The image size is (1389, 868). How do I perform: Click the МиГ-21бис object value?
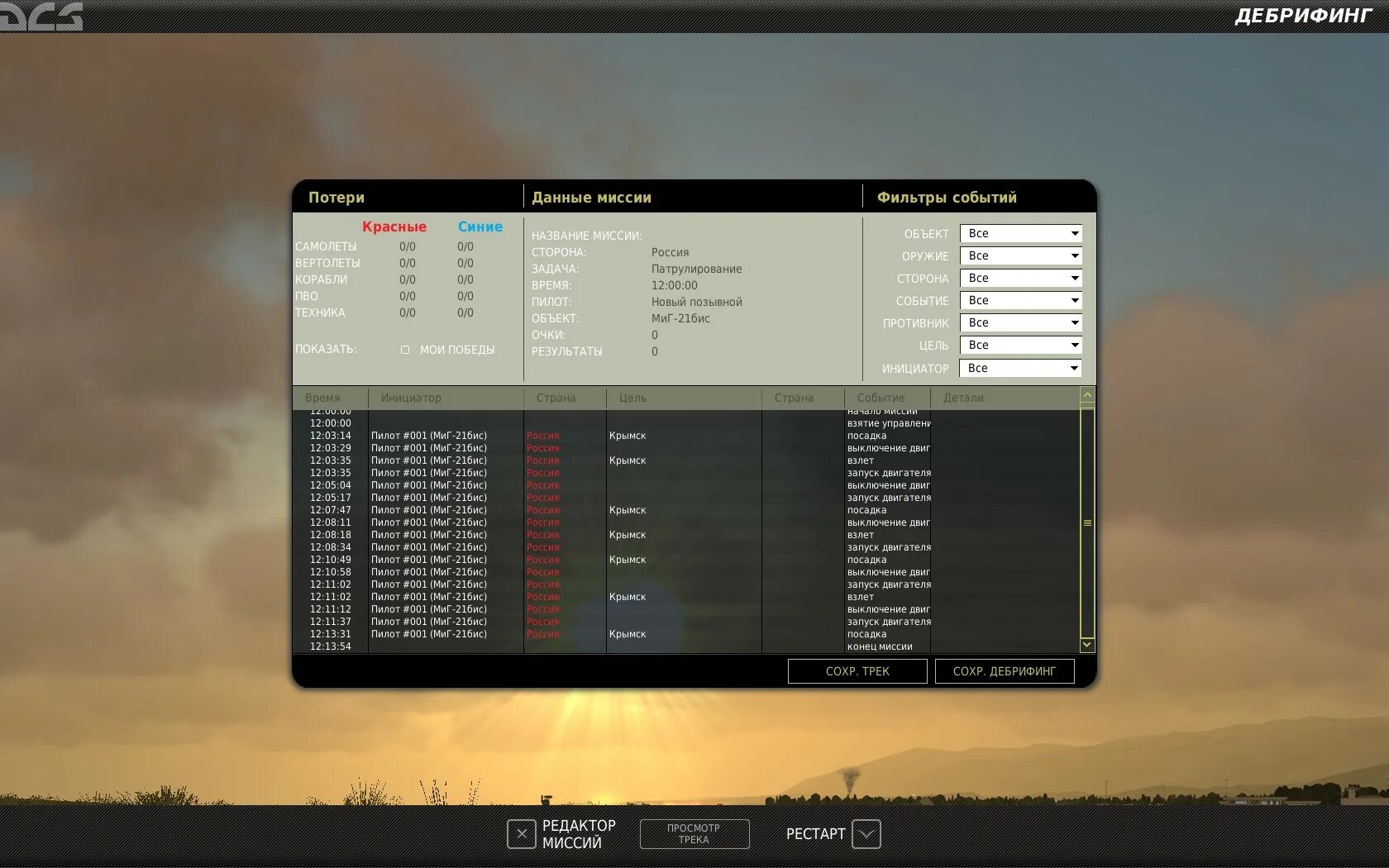[680, 318]
